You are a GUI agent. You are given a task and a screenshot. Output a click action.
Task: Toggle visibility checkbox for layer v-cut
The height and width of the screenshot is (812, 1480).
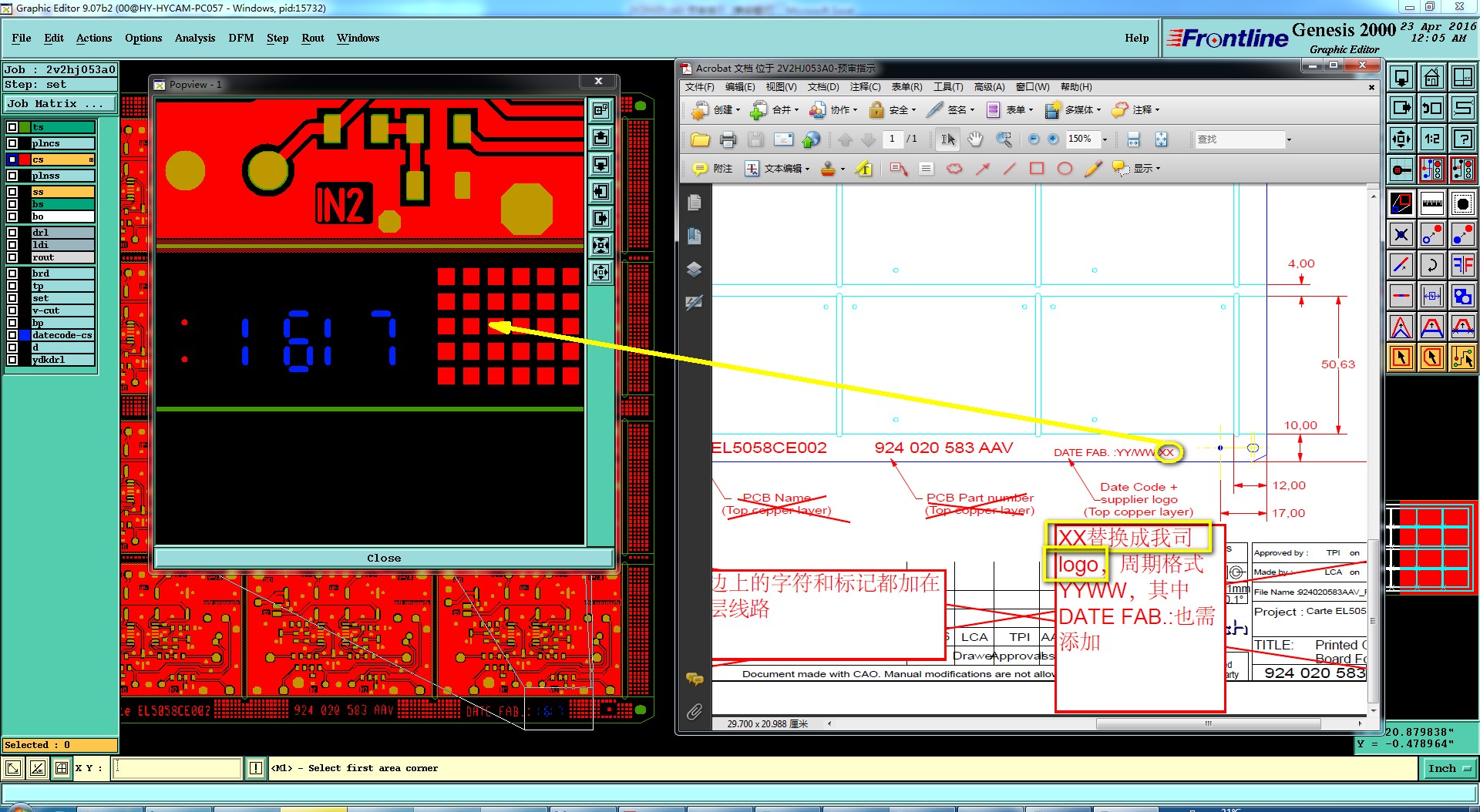tap(12, 310)
